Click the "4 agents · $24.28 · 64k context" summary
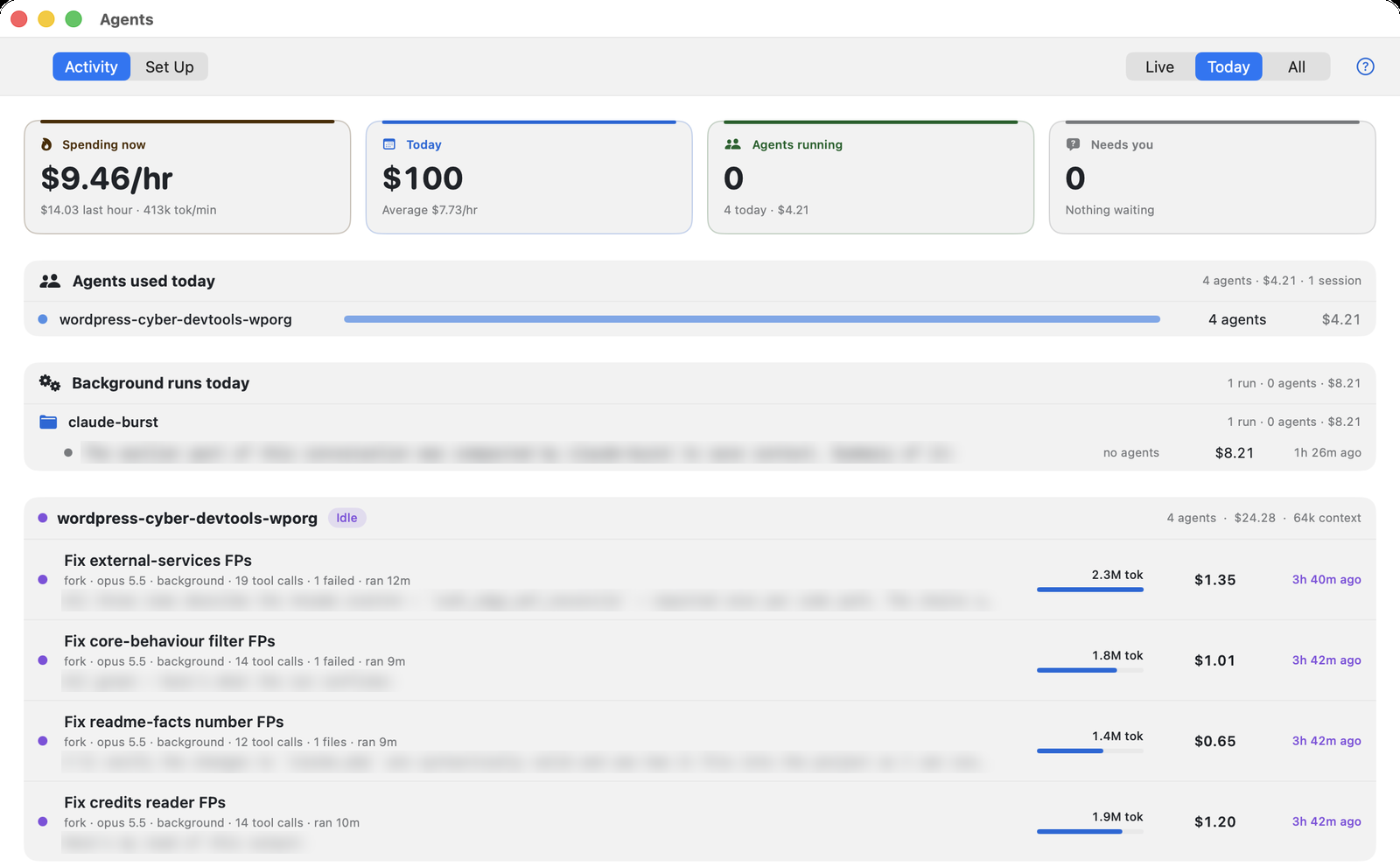 [x=1263, y=518]
